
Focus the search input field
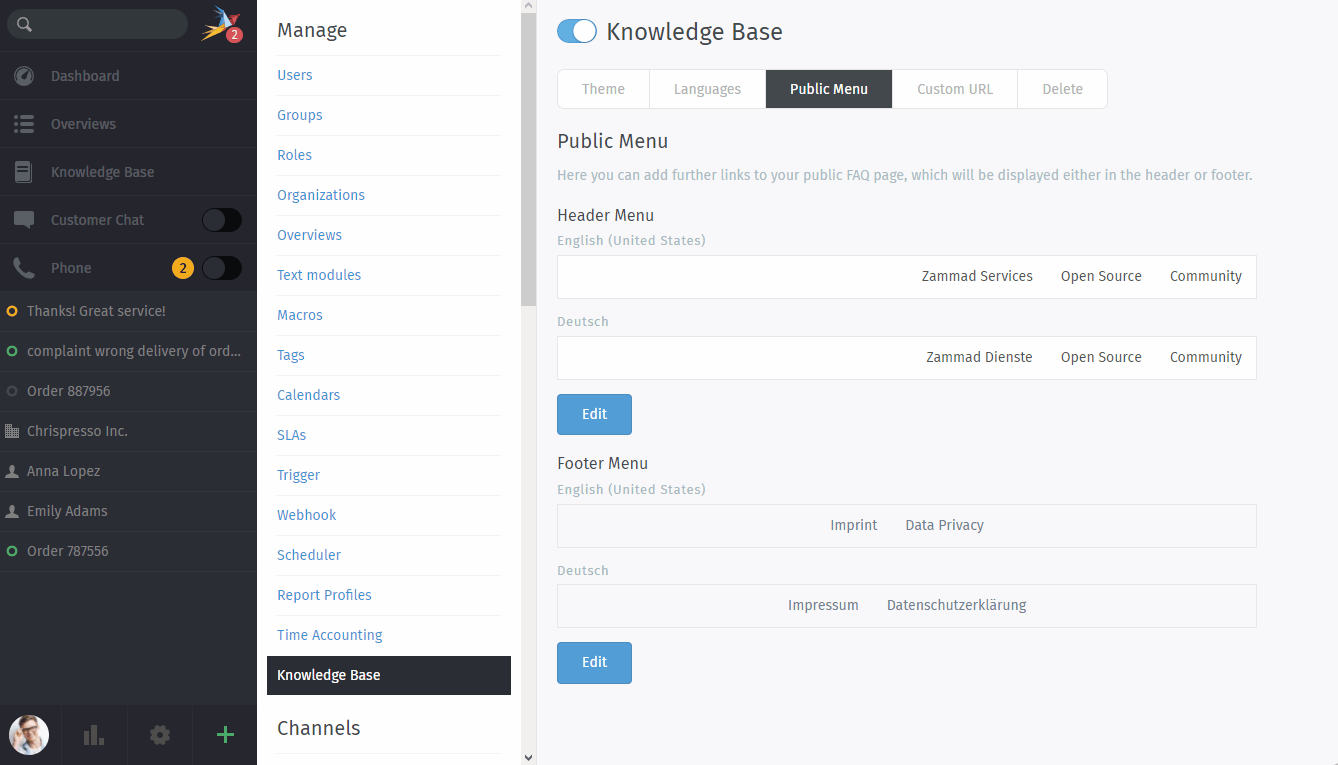point(97,24)
